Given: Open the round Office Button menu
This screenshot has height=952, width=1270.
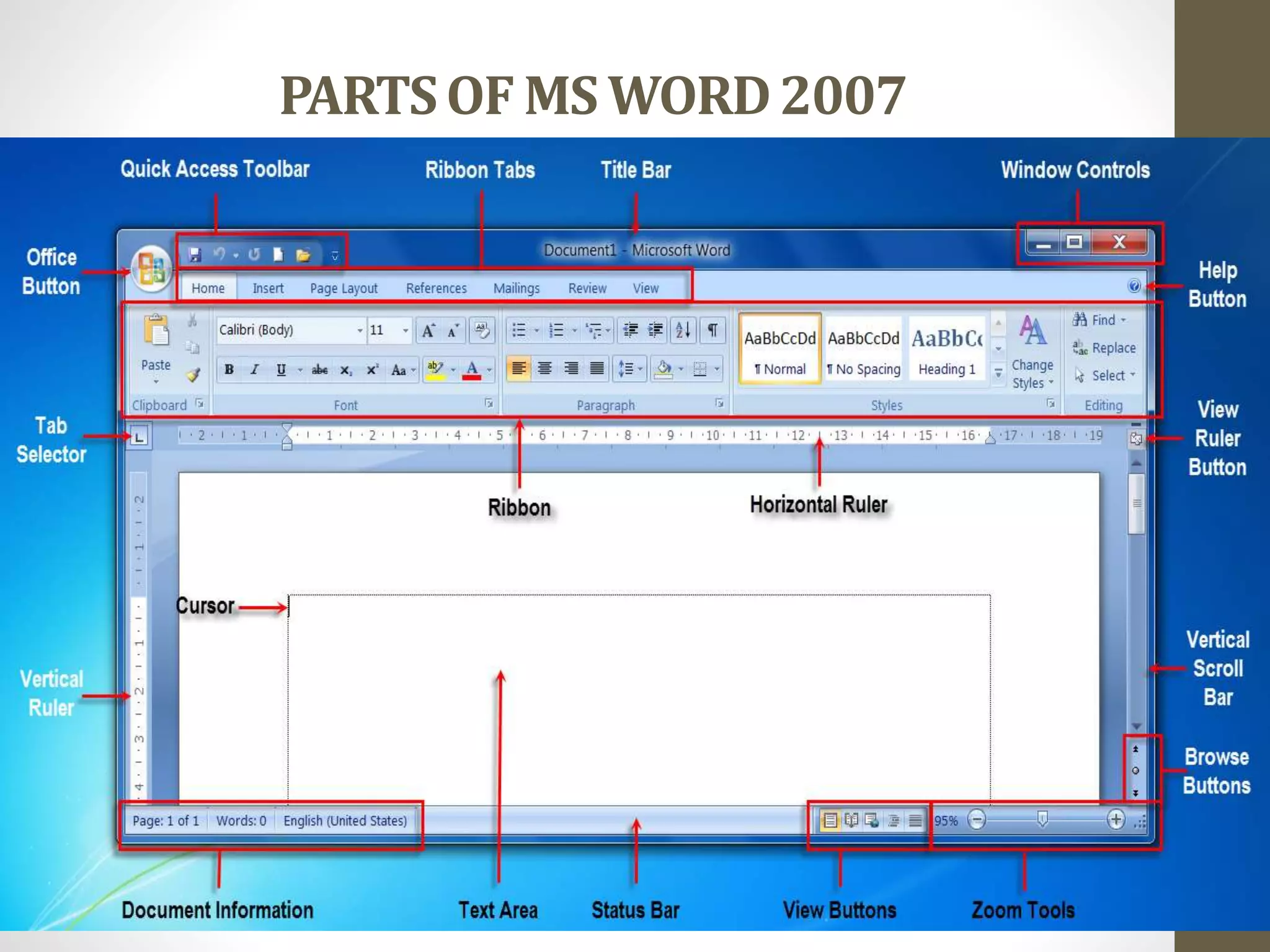Looking at the screenshot, I should coord(152,269).
